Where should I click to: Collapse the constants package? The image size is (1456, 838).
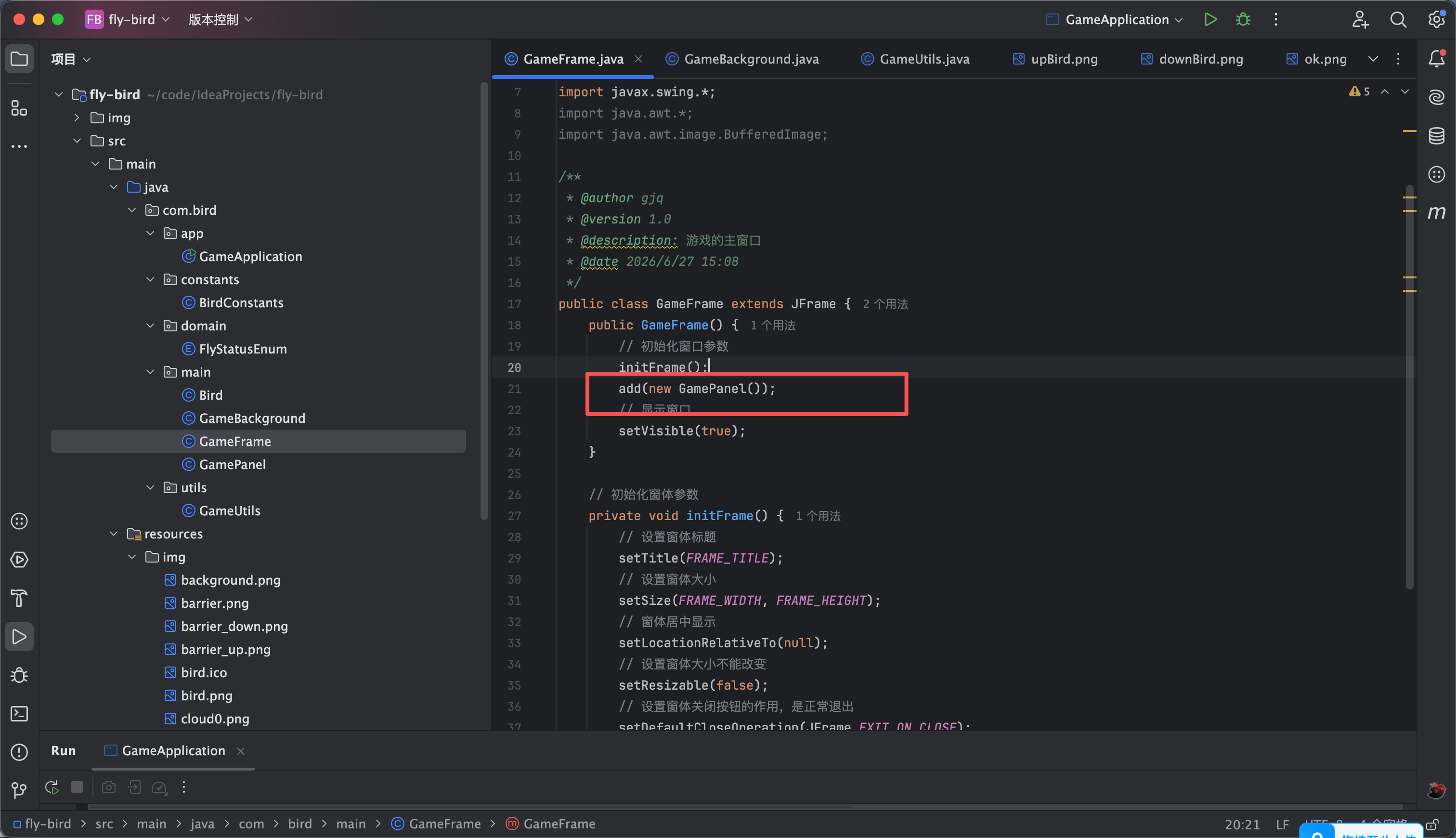point(150,279)
